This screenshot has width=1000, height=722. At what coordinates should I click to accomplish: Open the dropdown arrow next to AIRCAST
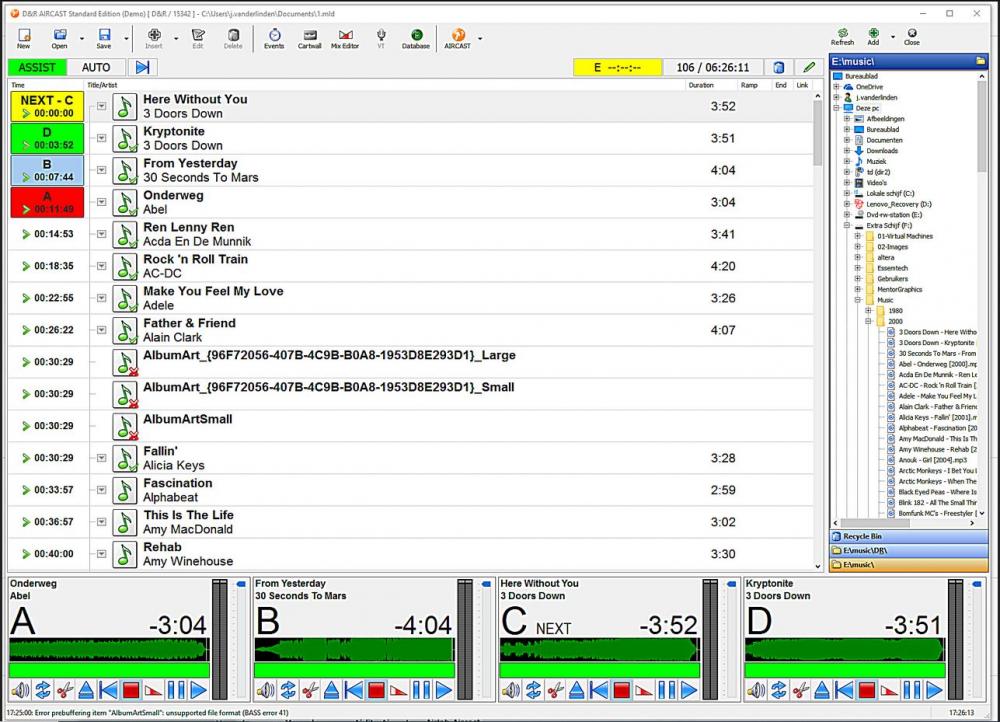tap(480, 39)
